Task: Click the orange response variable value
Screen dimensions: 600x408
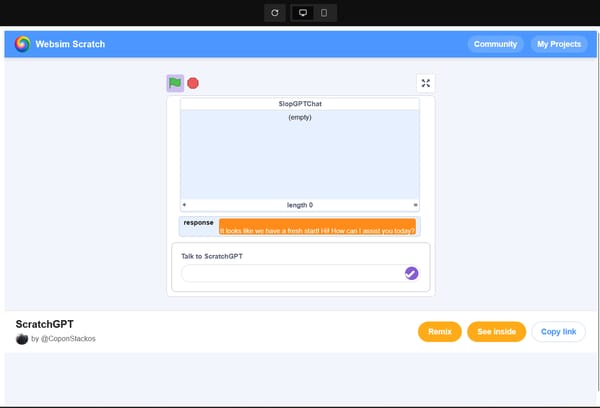Action: 317,227
